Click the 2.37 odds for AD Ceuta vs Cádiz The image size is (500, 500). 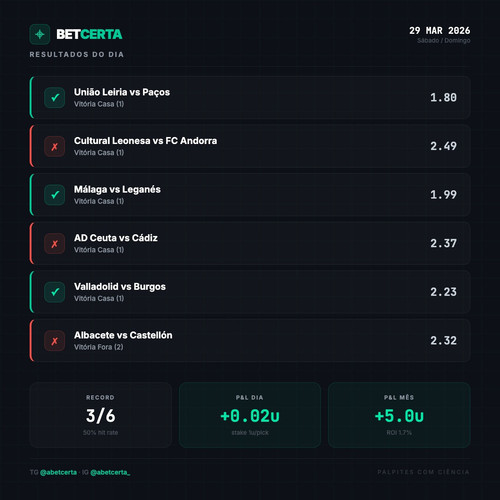coord(443,243)
